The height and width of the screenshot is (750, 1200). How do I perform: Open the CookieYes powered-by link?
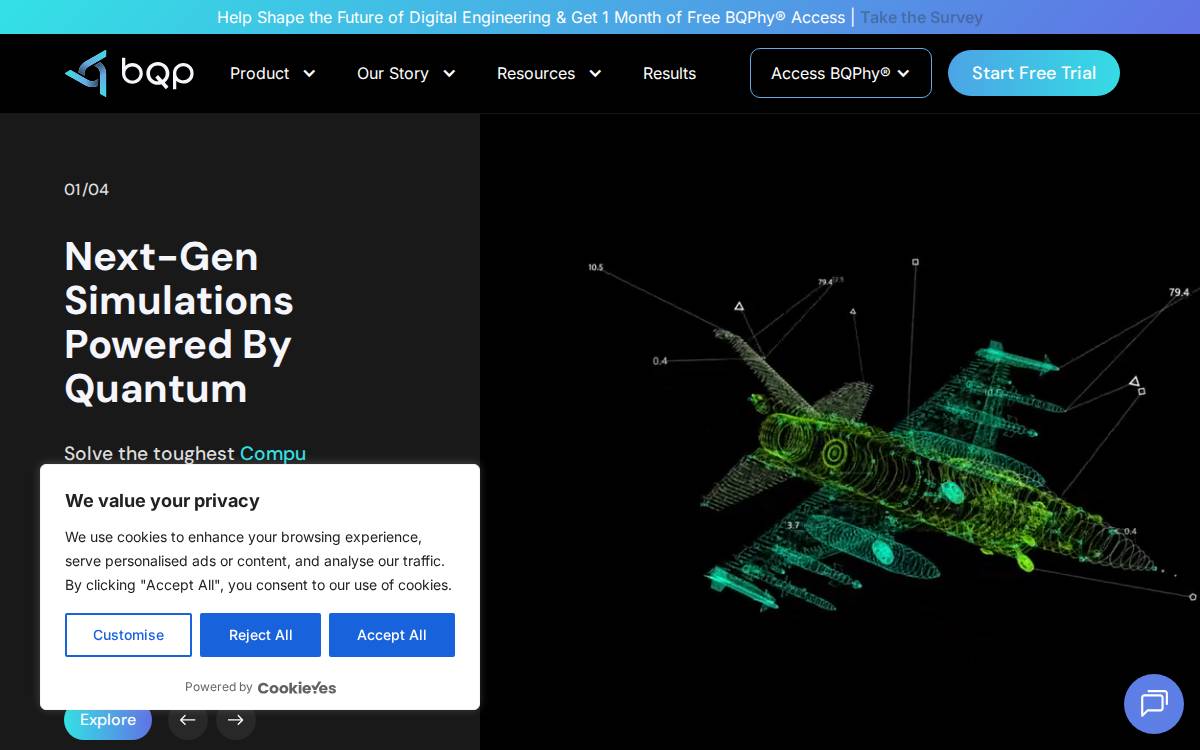[297, 687]
